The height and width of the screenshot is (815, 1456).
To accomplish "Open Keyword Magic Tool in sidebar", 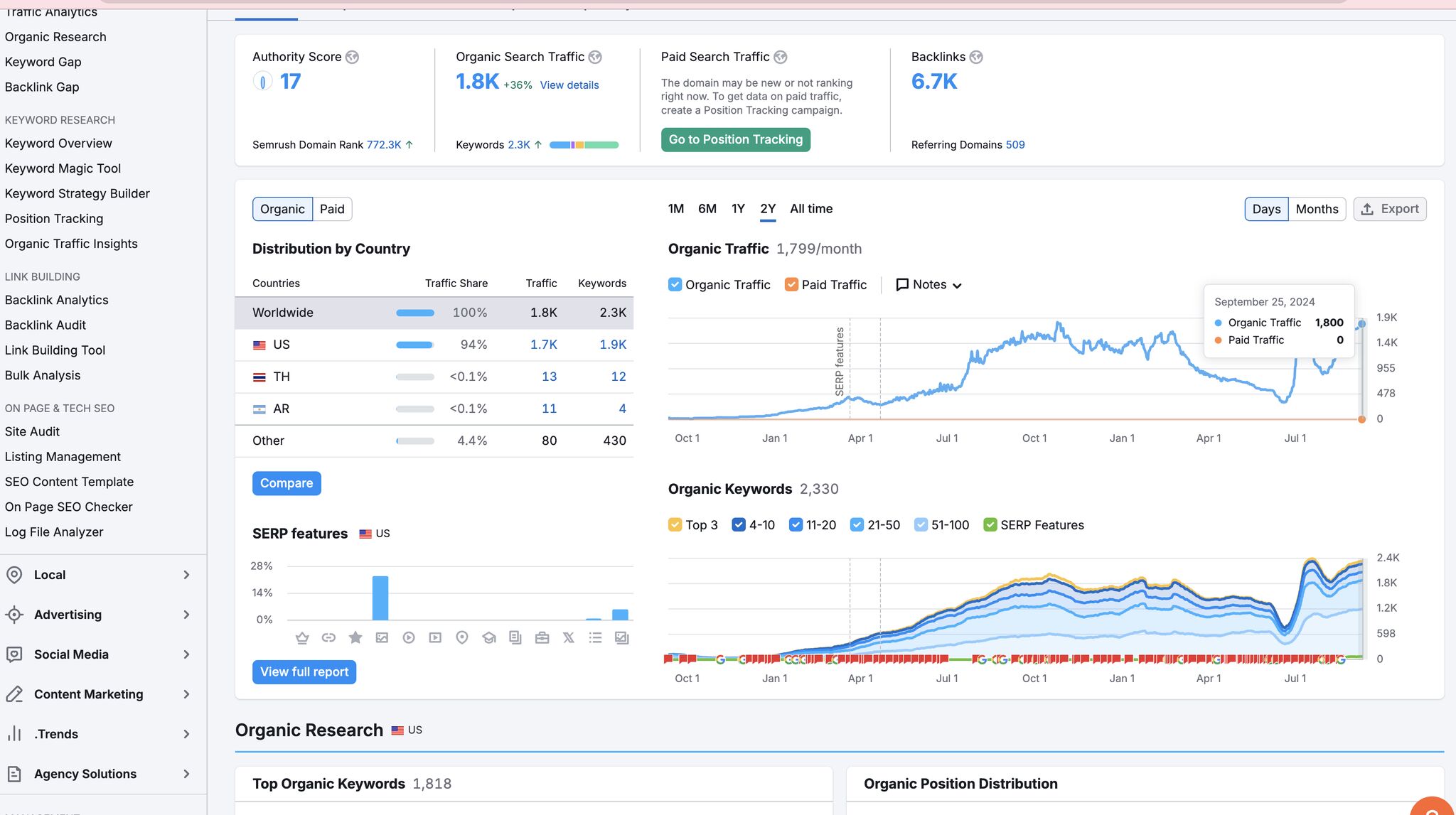I will (63, 168).
